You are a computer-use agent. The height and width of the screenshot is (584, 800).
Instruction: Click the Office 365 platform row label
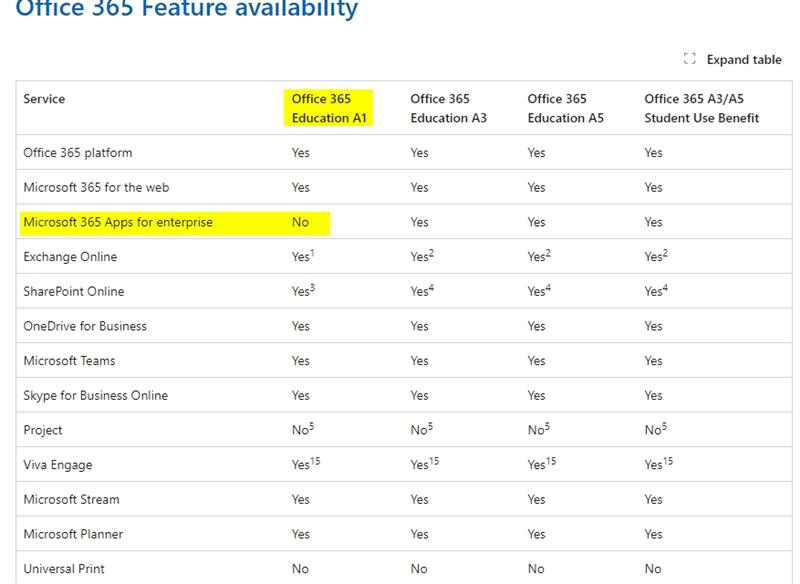tap(78, 153)
